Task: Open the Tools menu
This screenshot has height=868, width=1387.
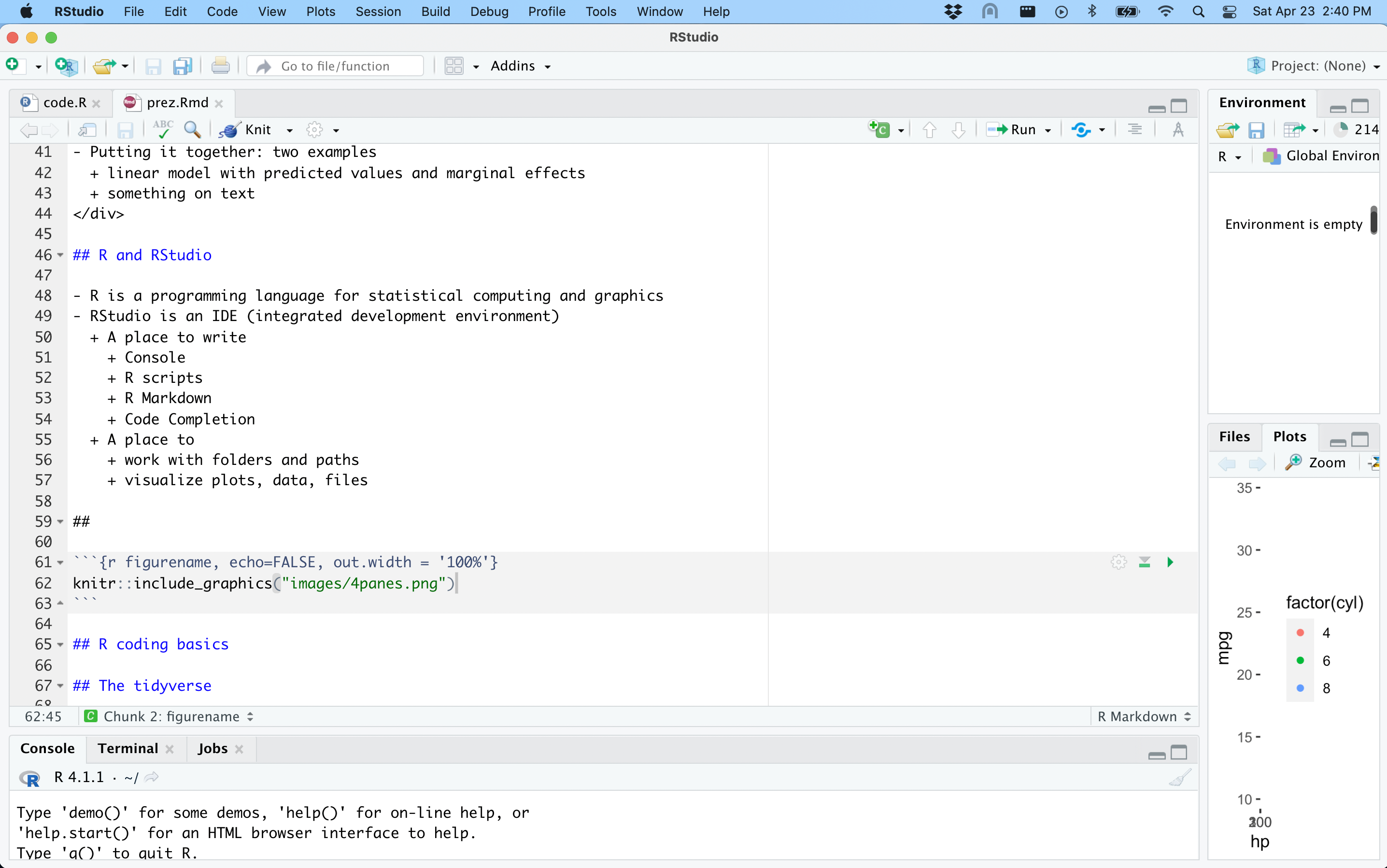Action: 601,12
